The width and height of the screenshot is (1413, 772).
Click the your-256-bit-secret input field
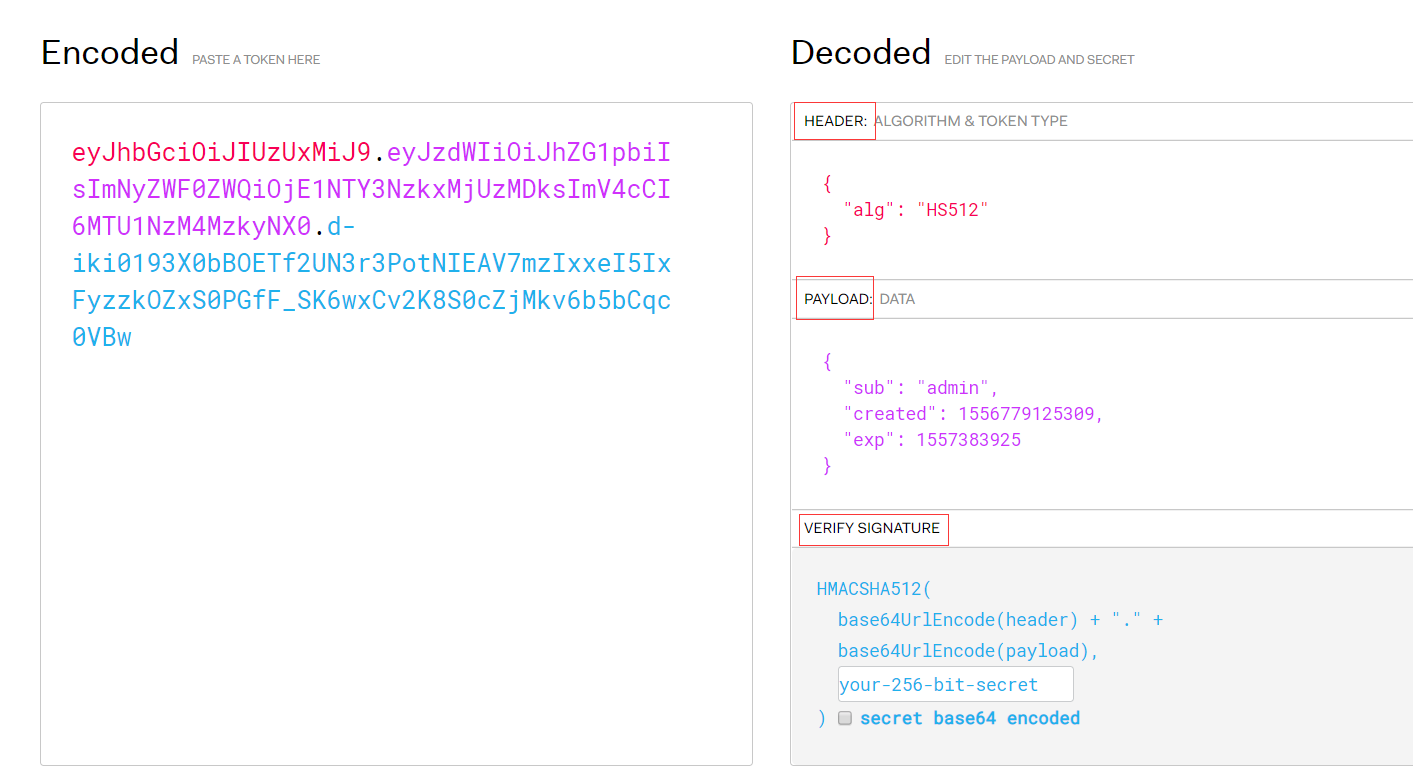(x=955, y=685)
